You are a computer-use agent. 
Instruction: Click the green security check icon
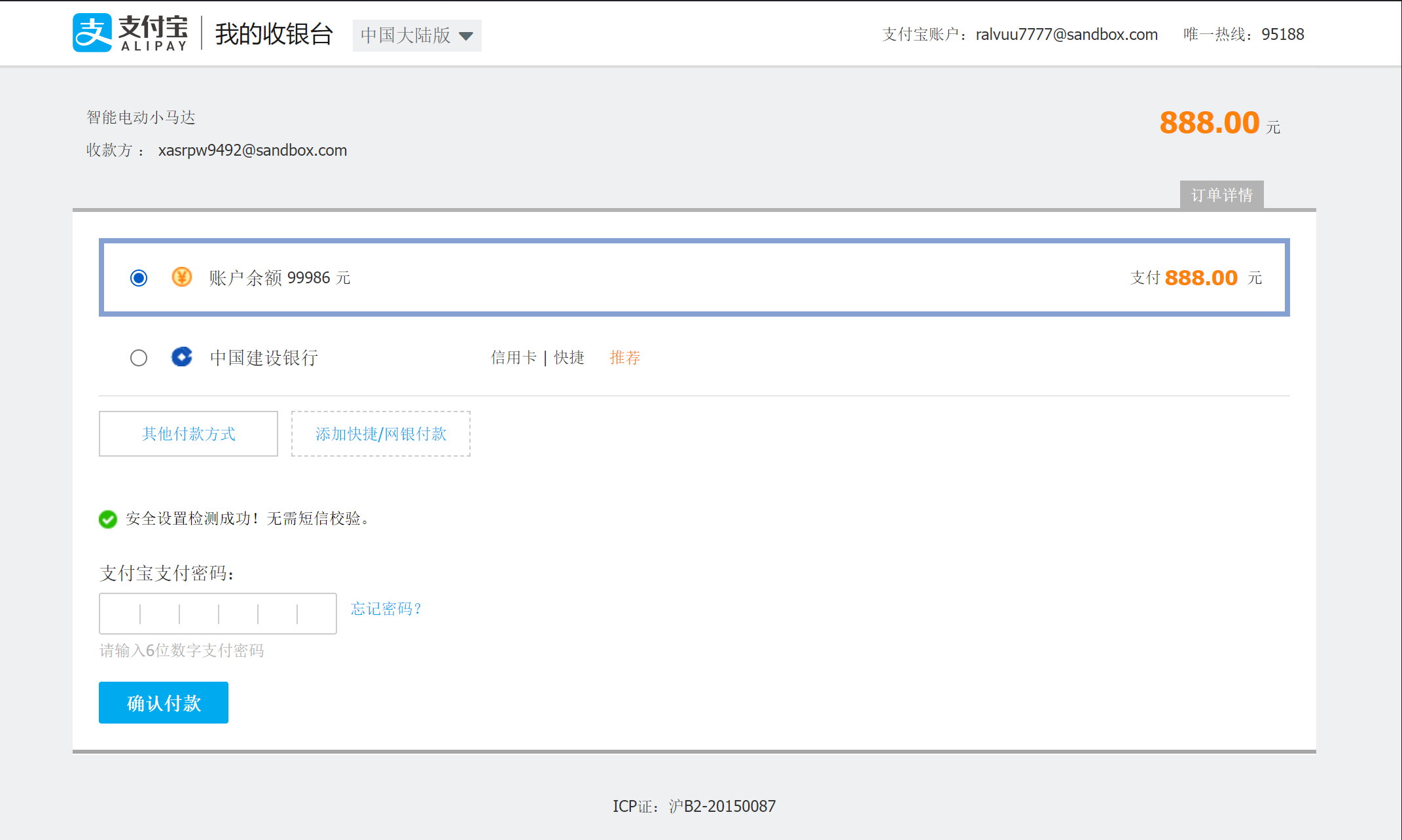click(x=108, y=519)
